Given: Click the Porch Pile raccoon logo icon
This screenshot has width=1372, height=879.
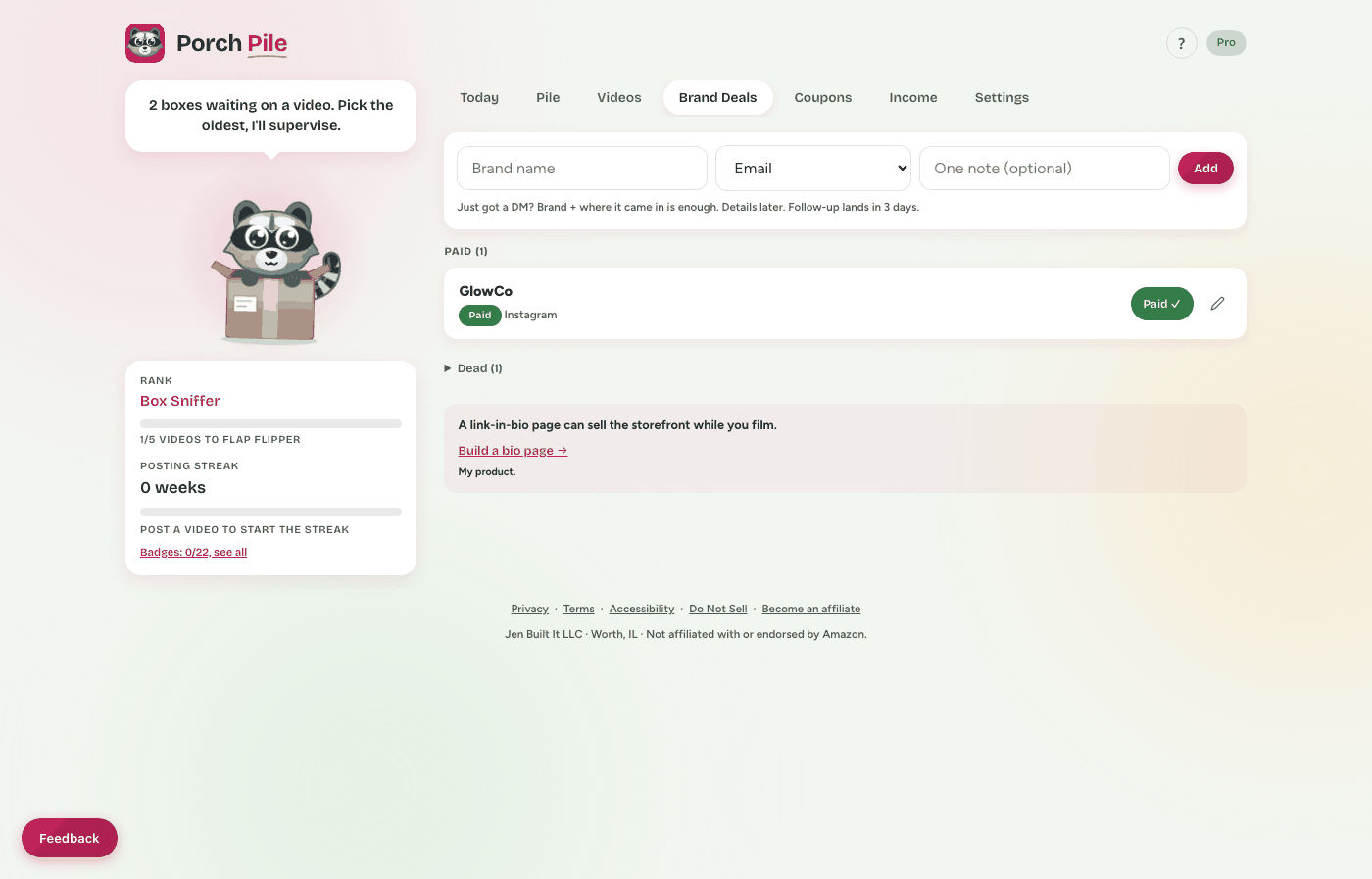Looking at the screenshot, I should click(x=145, y=43).
